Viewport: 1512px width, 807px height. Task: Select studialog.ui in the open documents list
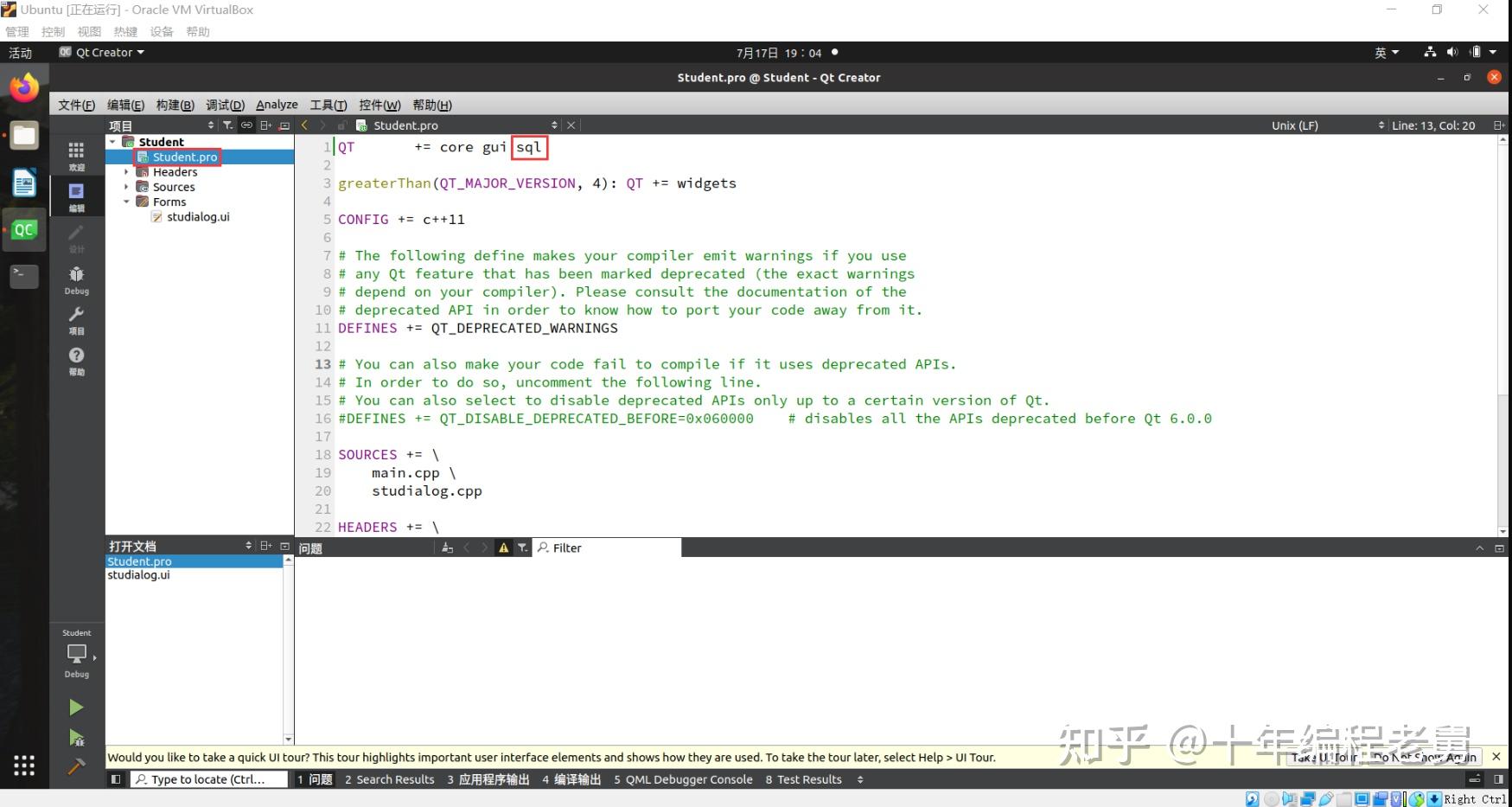(x=138, y=574)
